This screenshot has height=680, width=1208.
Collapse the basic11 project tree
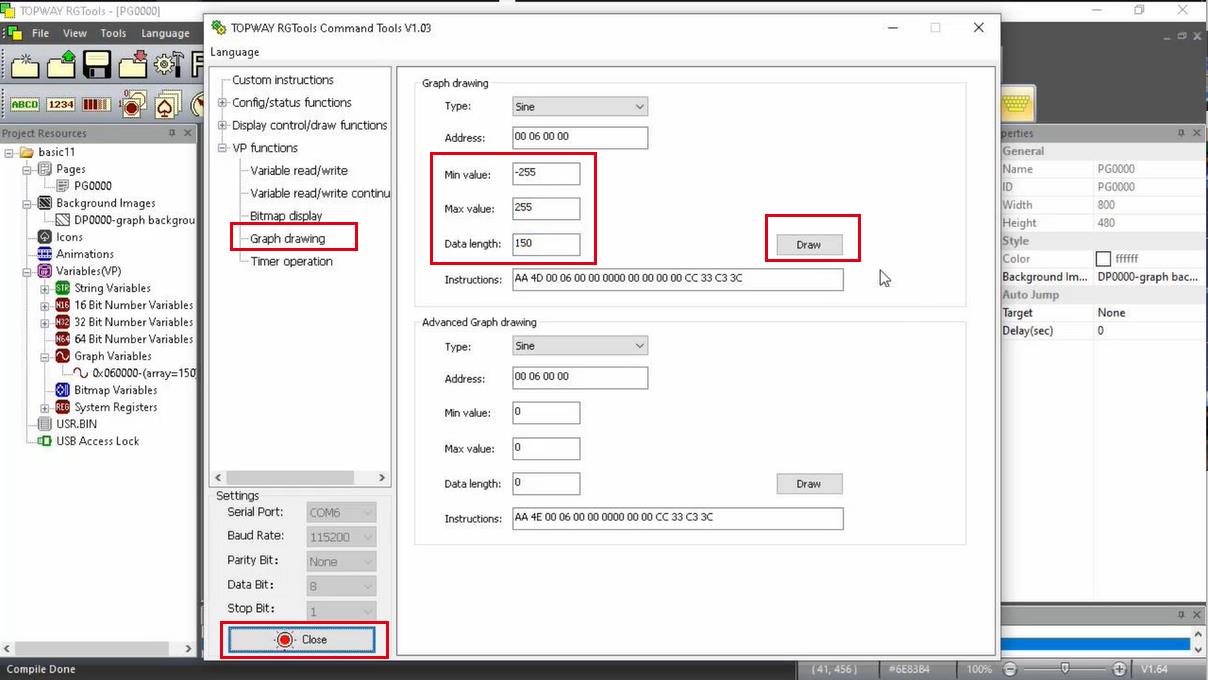9,152
